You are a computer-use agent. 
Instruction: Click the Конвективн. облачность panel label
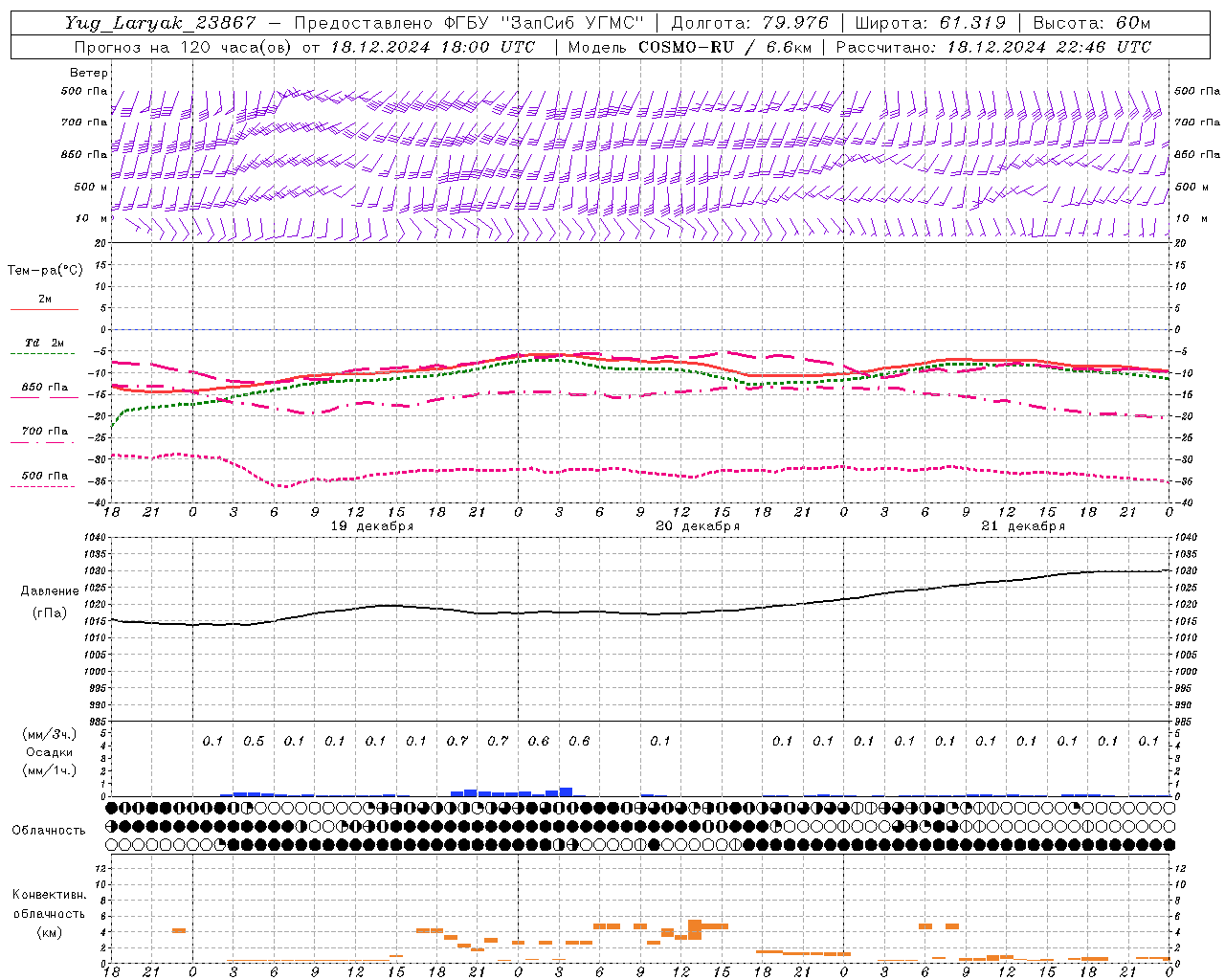(49, 904)
